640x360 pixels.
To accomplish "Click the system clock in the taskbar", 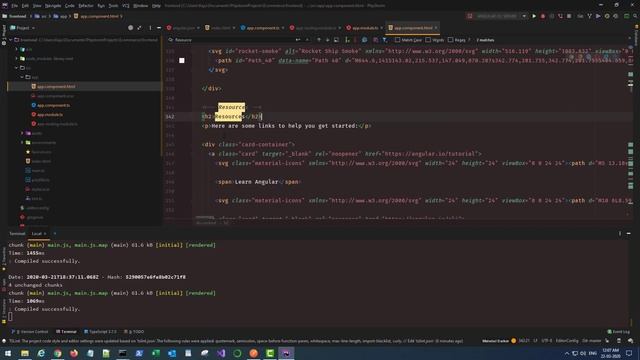I will point(611,353).
